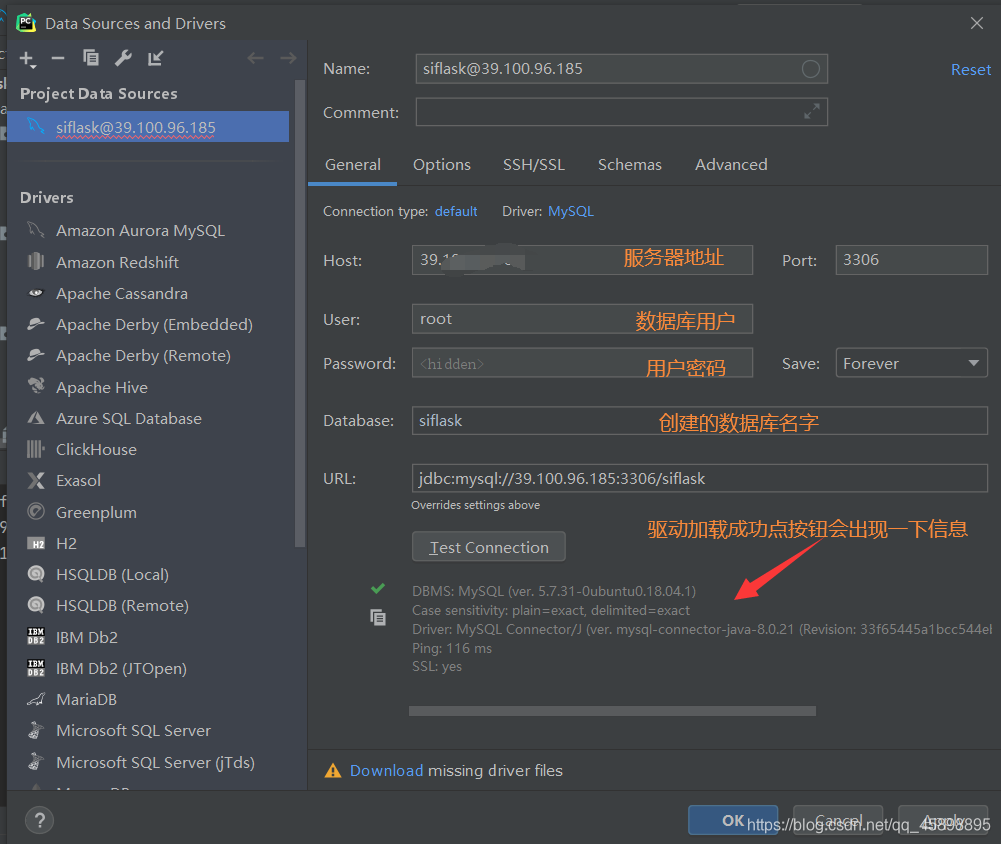Select Azure SQL Database driver

(x=129, y=418)
